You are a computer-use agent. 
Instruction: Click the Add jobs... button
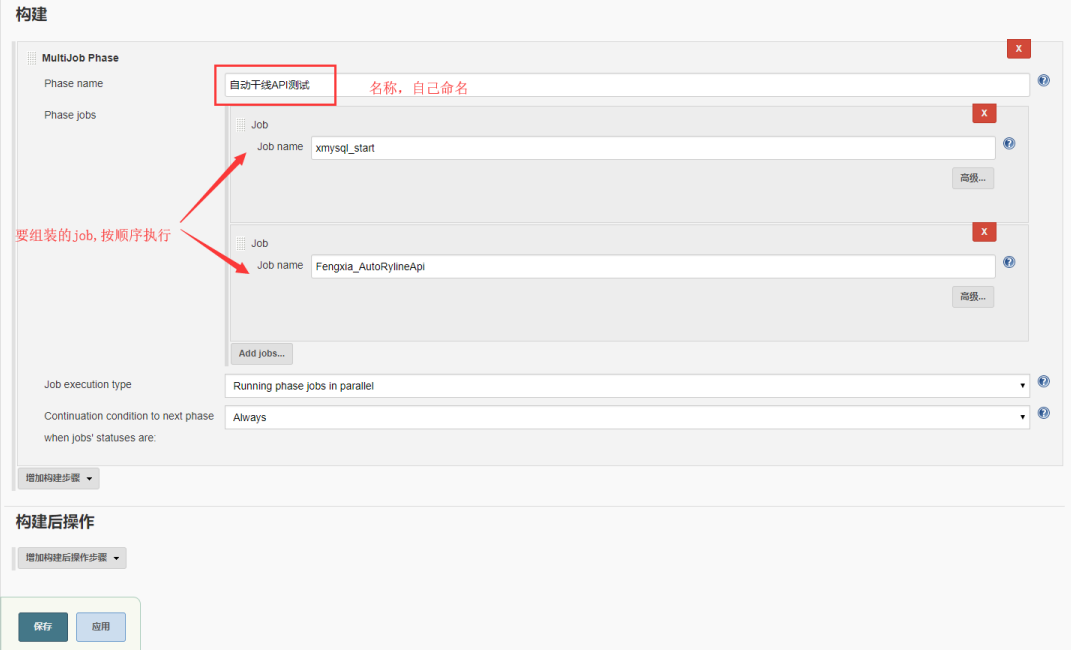262,353
